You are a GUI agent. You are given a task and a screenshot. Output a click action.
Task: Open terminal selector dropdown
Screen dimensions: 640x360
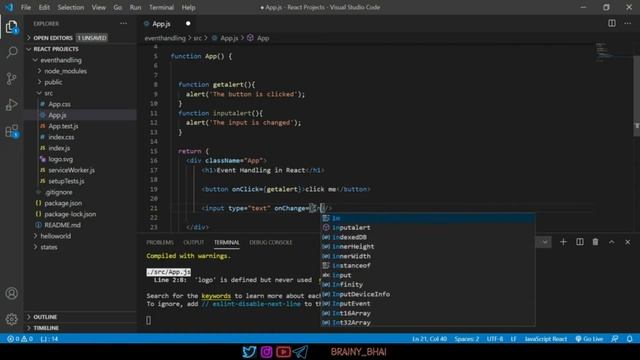pos(545,242)
